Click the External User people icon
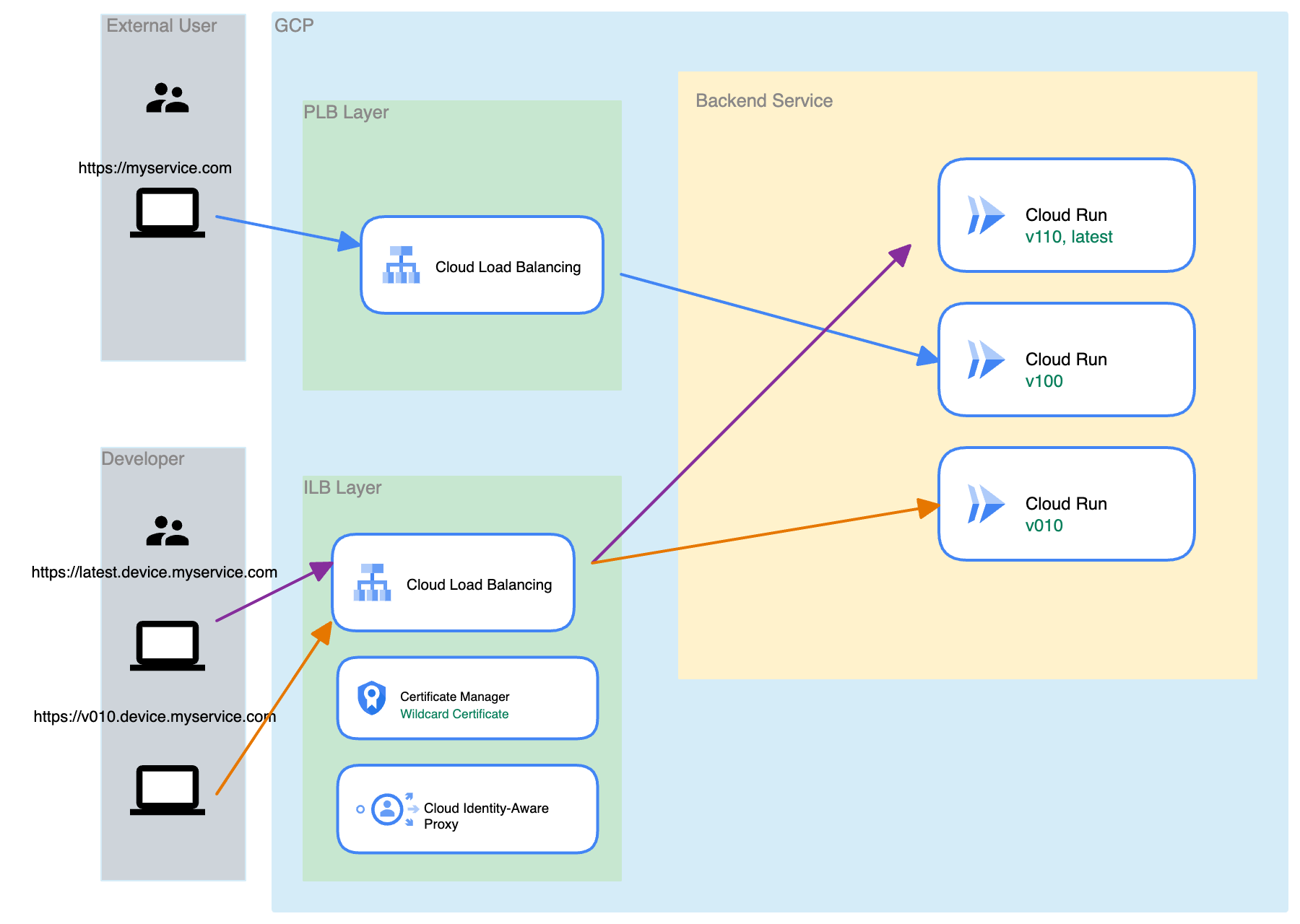 168,98
